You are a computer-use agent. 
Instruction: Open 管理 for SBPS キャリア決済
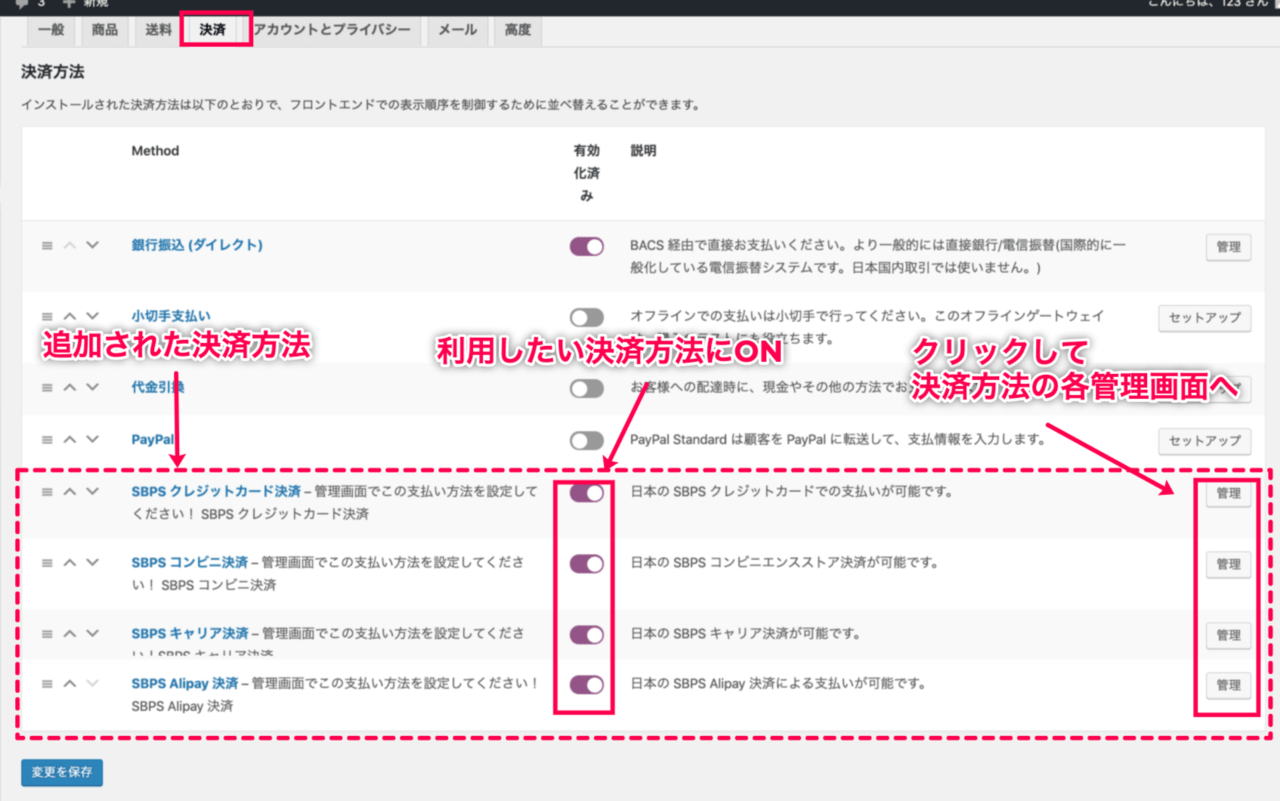coord(1228,636)
